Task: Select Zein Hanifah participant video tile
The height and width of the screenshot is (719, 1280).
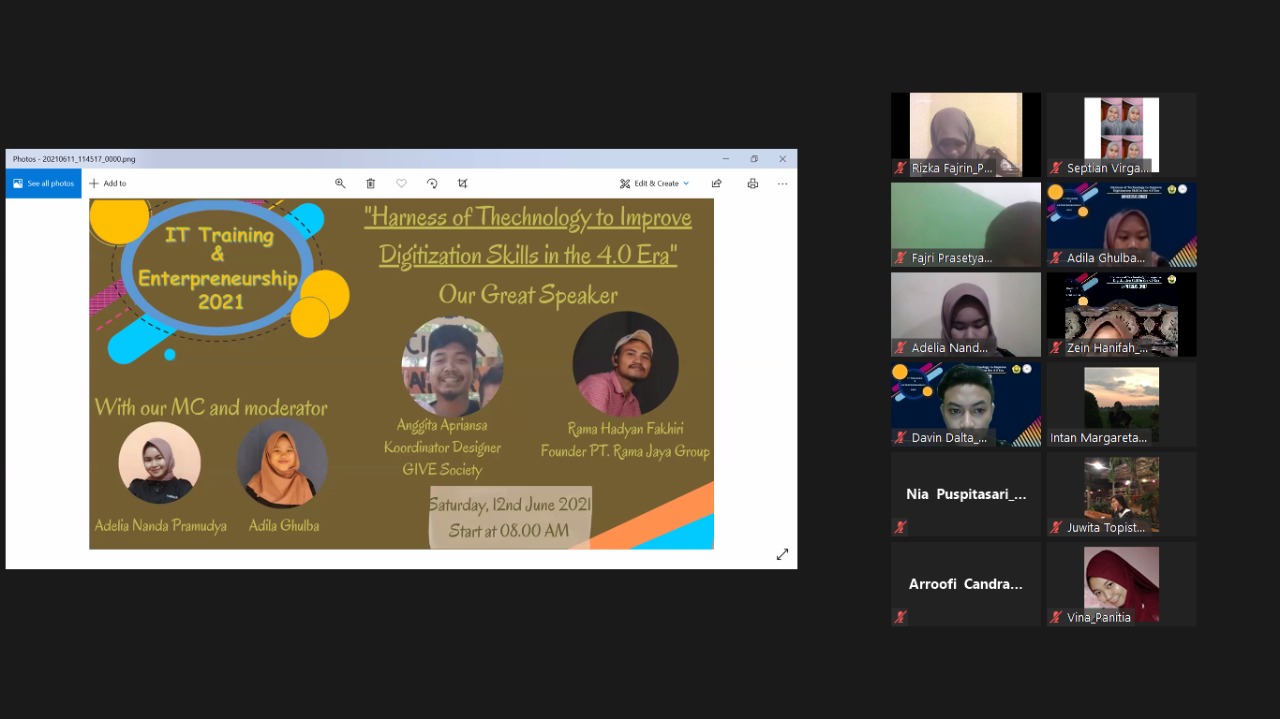Action: tap(1121, 313)
